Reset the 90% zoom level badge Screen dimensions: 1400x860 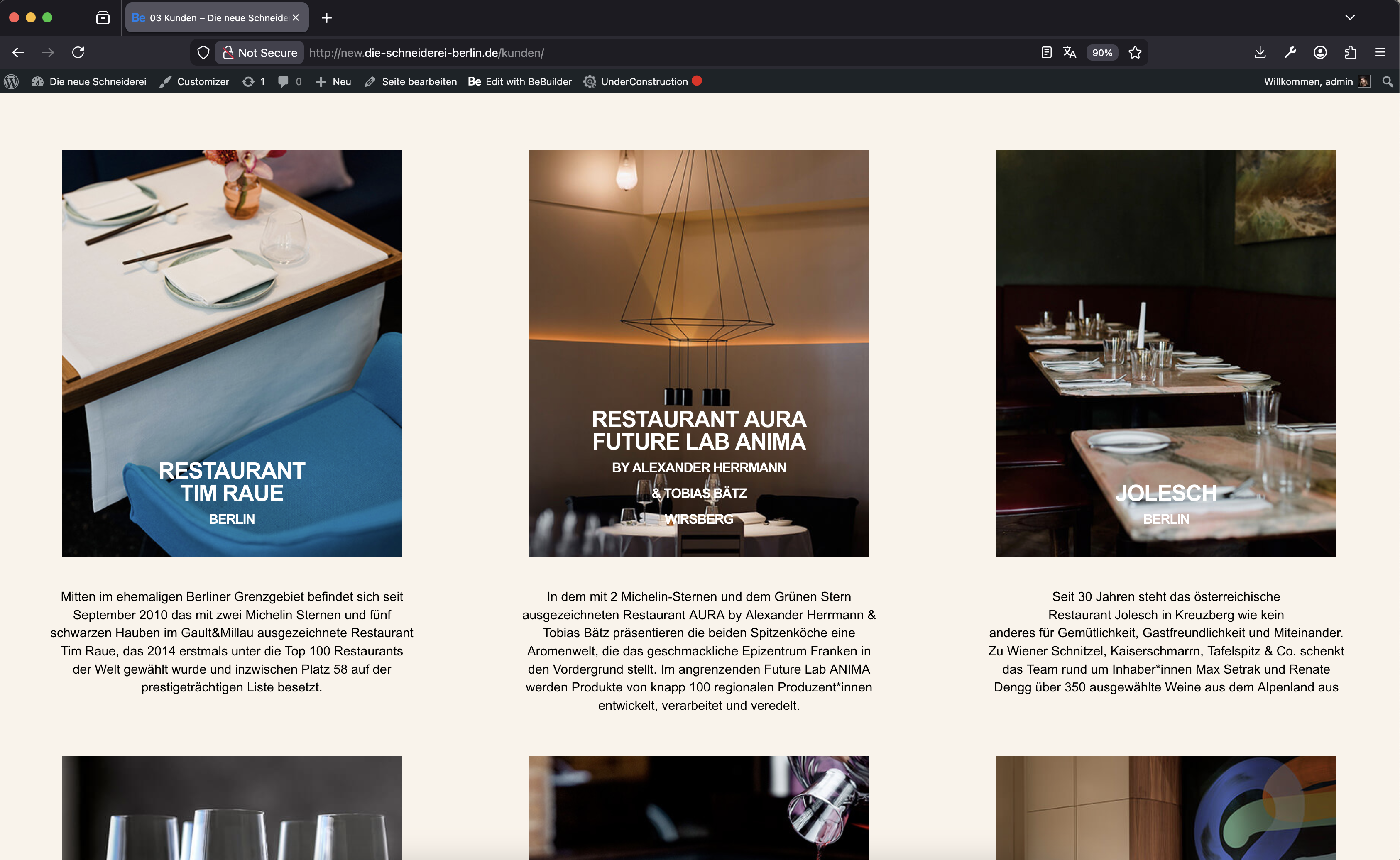1102,52
